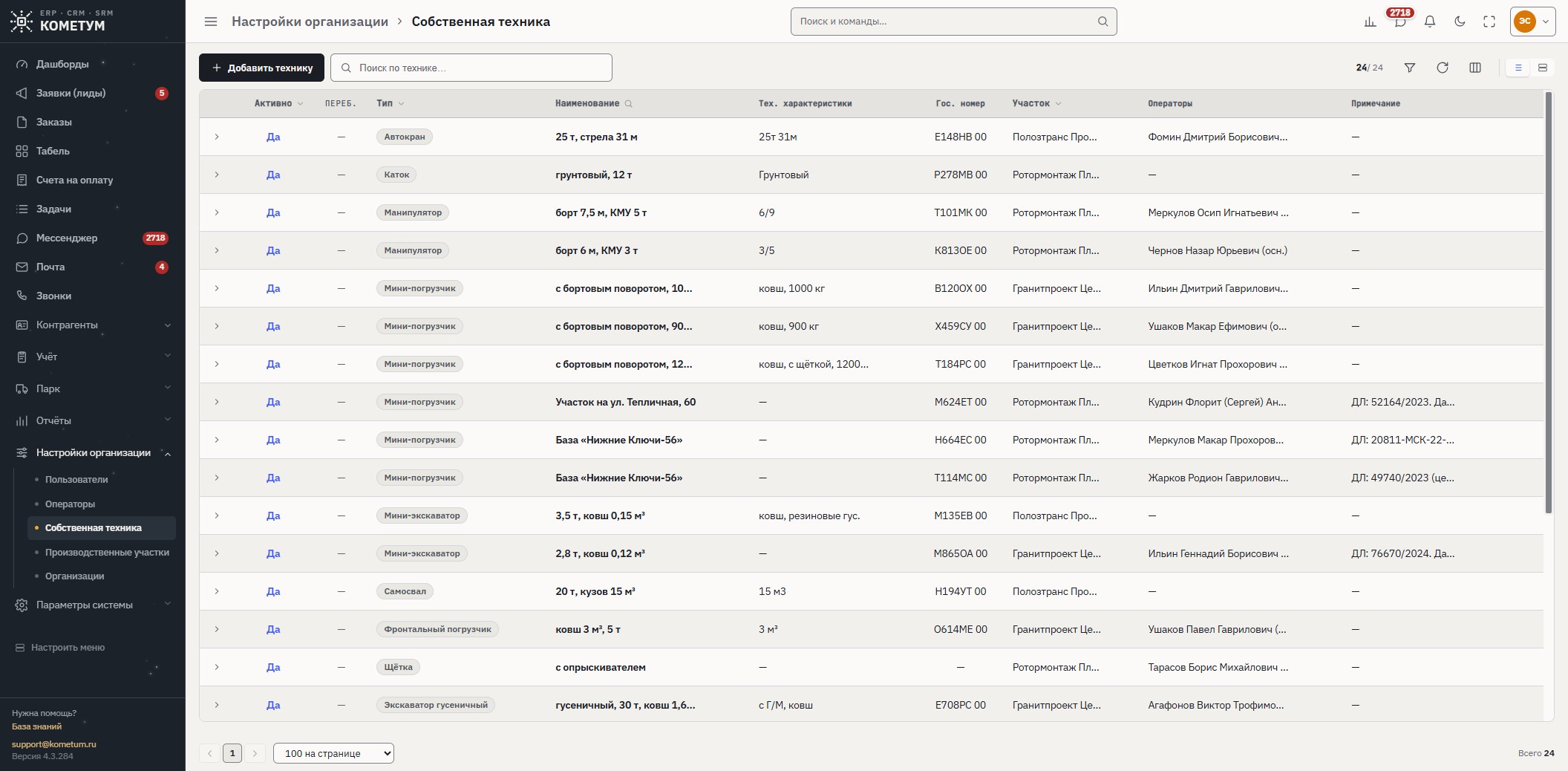Screen dimensions: 1568x771
Task: Open user avatar account dropdown
Action: coord(1532,22)
